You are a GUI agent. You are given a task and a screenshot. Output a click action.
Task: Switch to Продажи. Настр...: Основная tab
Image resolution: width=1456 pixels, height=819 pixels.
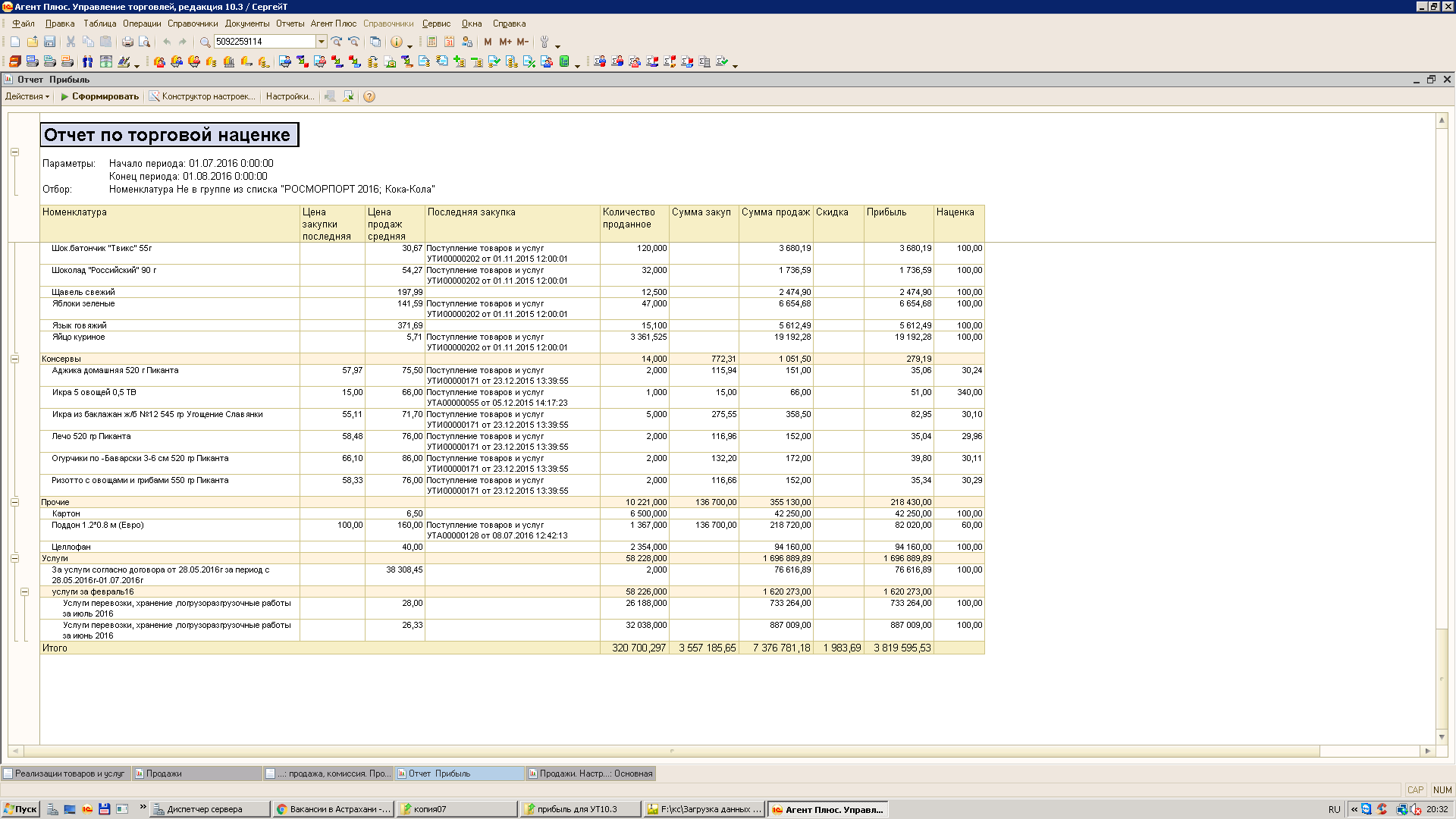click(x=591, y=773)
